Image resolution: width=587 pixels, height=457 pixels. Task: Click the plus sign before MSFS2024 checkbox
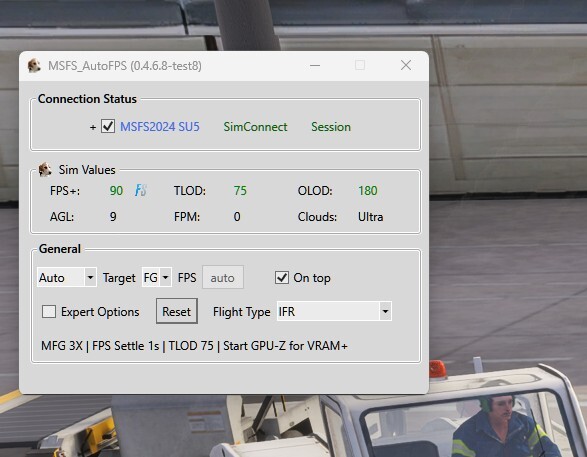[93, 128]
